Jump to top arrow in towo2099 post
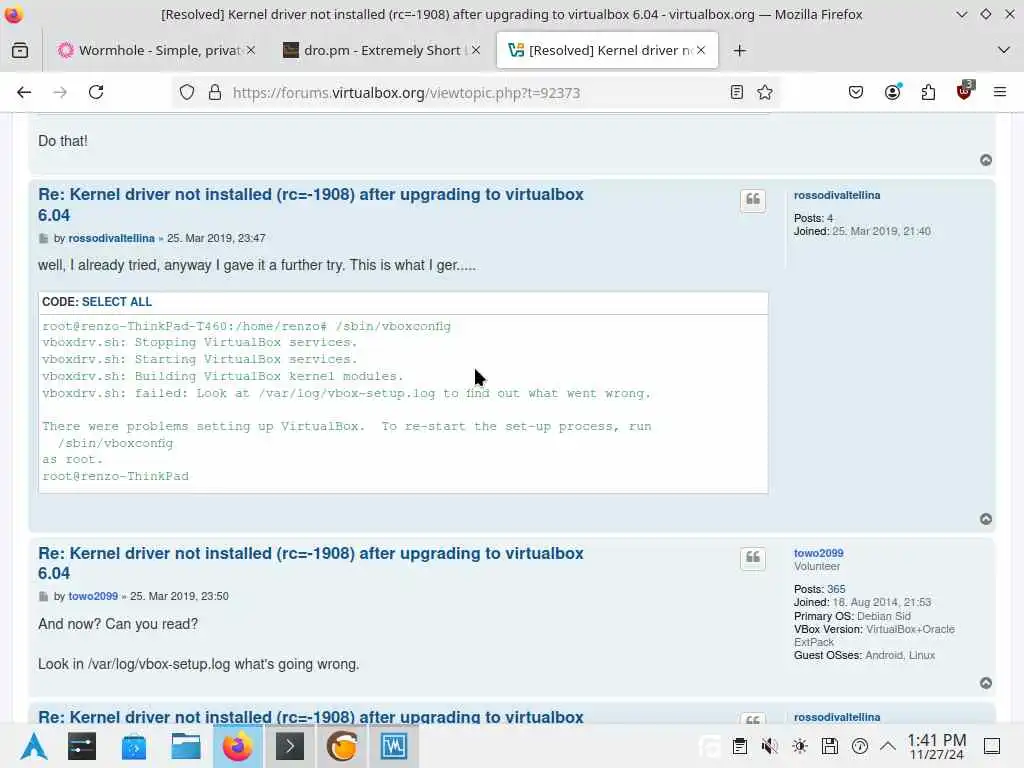Image resolution: width=1024 pixels, height=768 pixels. (986, 683)
